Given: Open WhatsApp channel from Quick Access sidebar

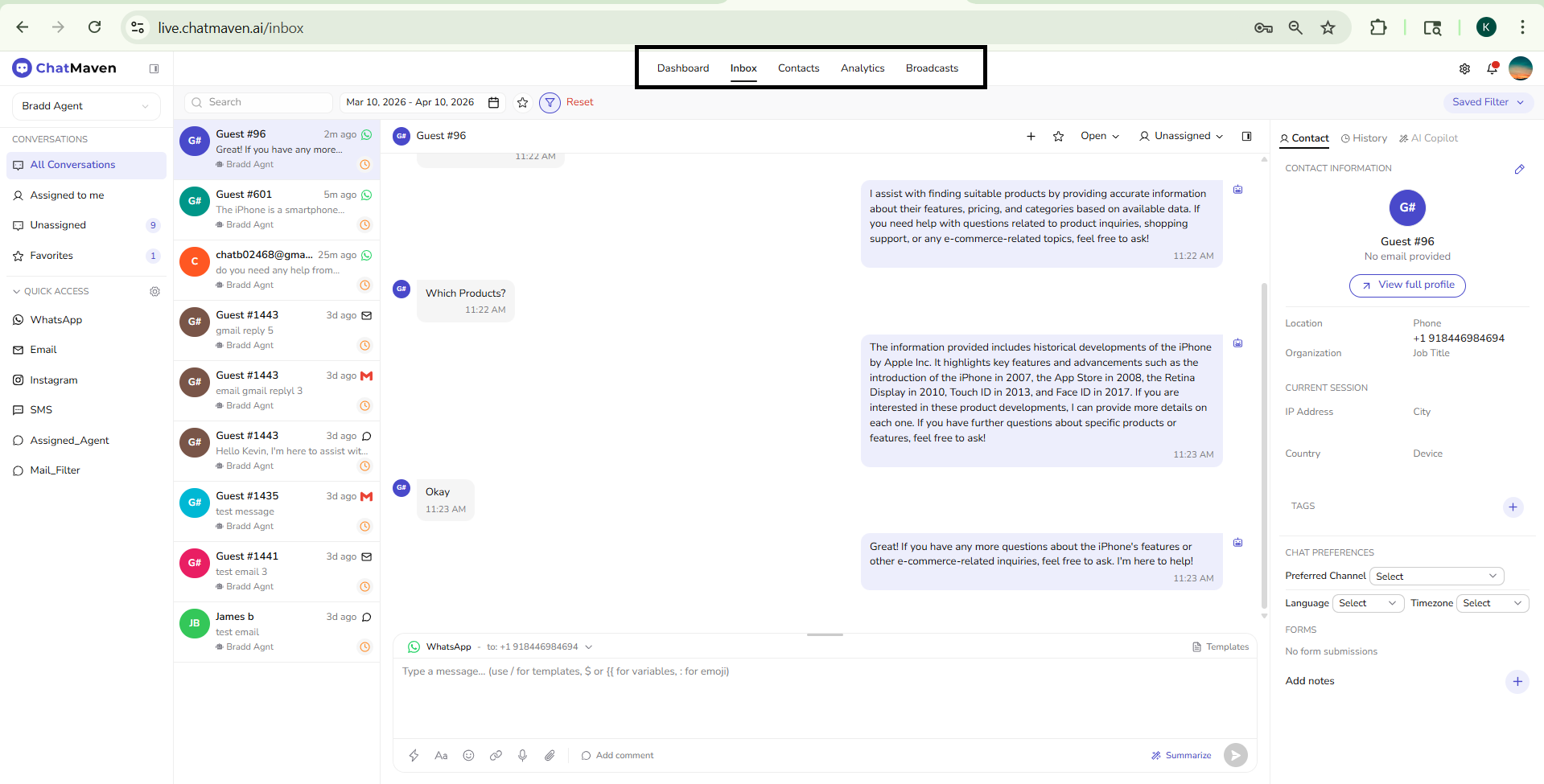Looking at the screenshot, I should pyautogui.click(x=56, y=319).
